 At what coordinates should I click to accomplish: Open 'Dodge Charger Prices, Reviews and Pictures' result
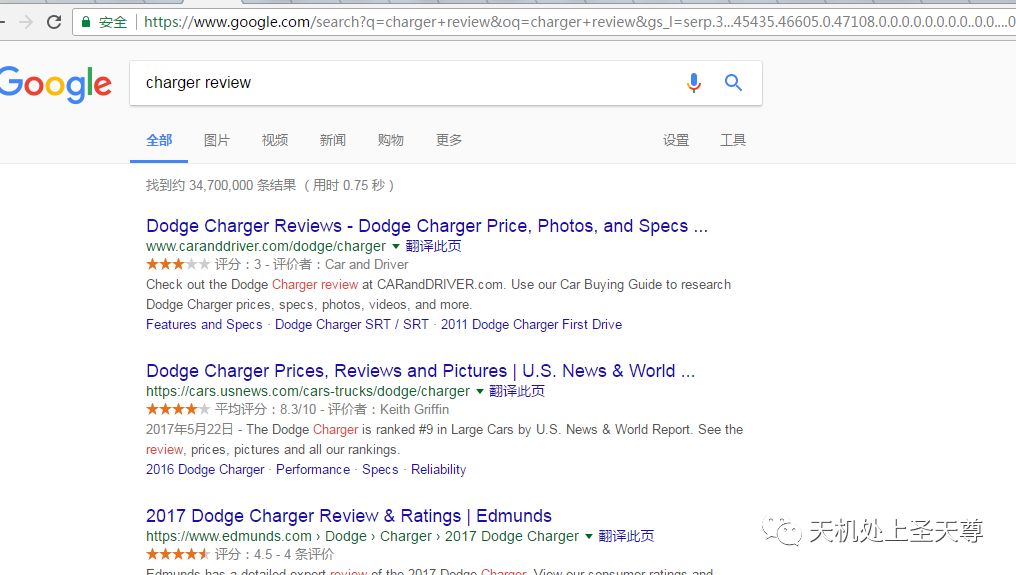(x=420, y=371)
